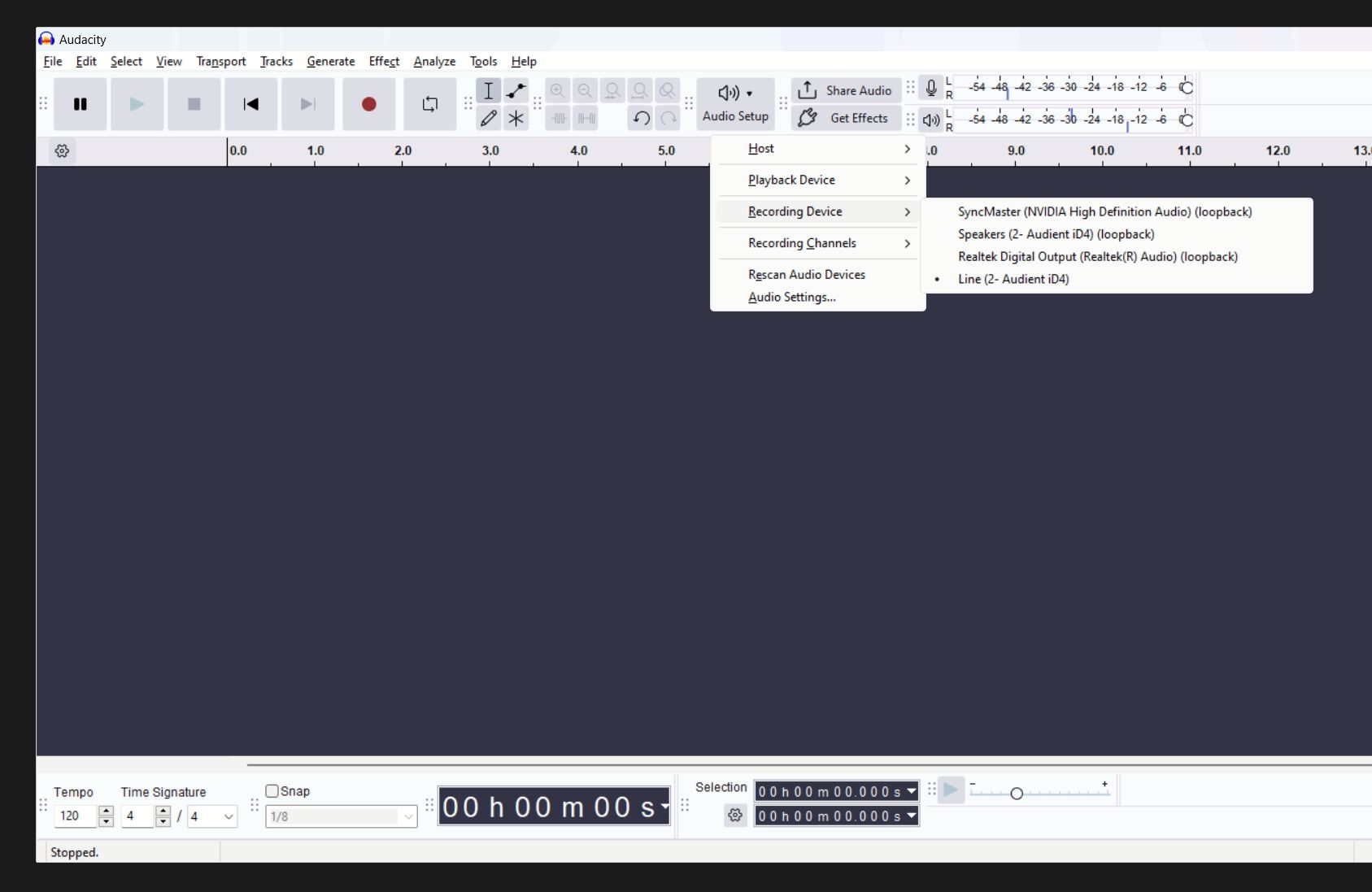
Task: Open selection start time format dropdown
Action: (x=912, y=791)
